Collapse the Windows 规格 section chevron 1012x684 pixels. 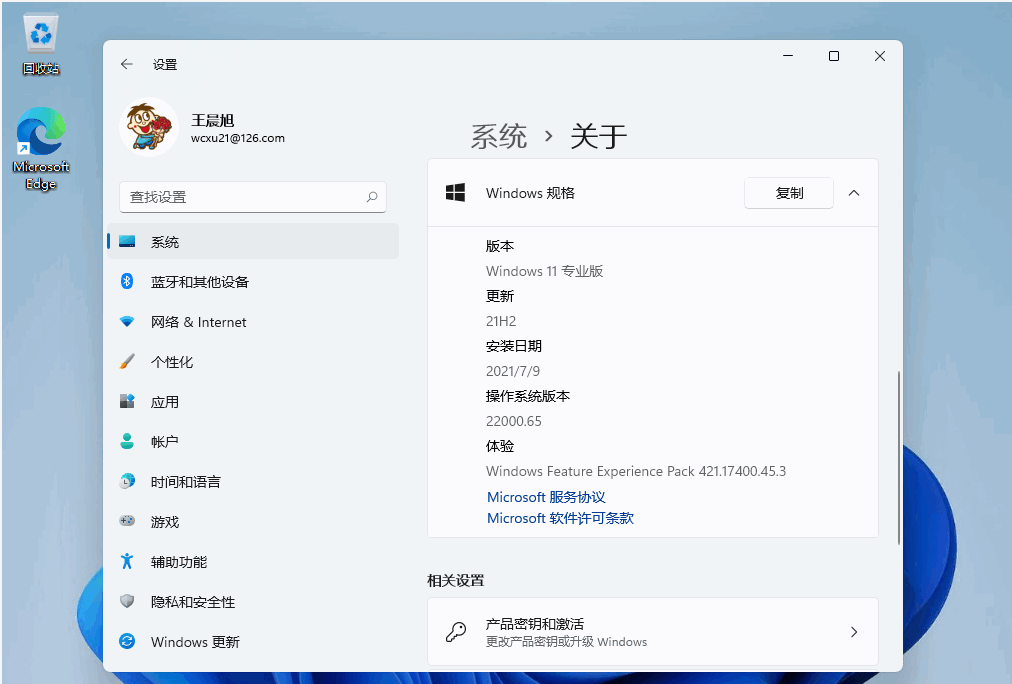(854, 193)
